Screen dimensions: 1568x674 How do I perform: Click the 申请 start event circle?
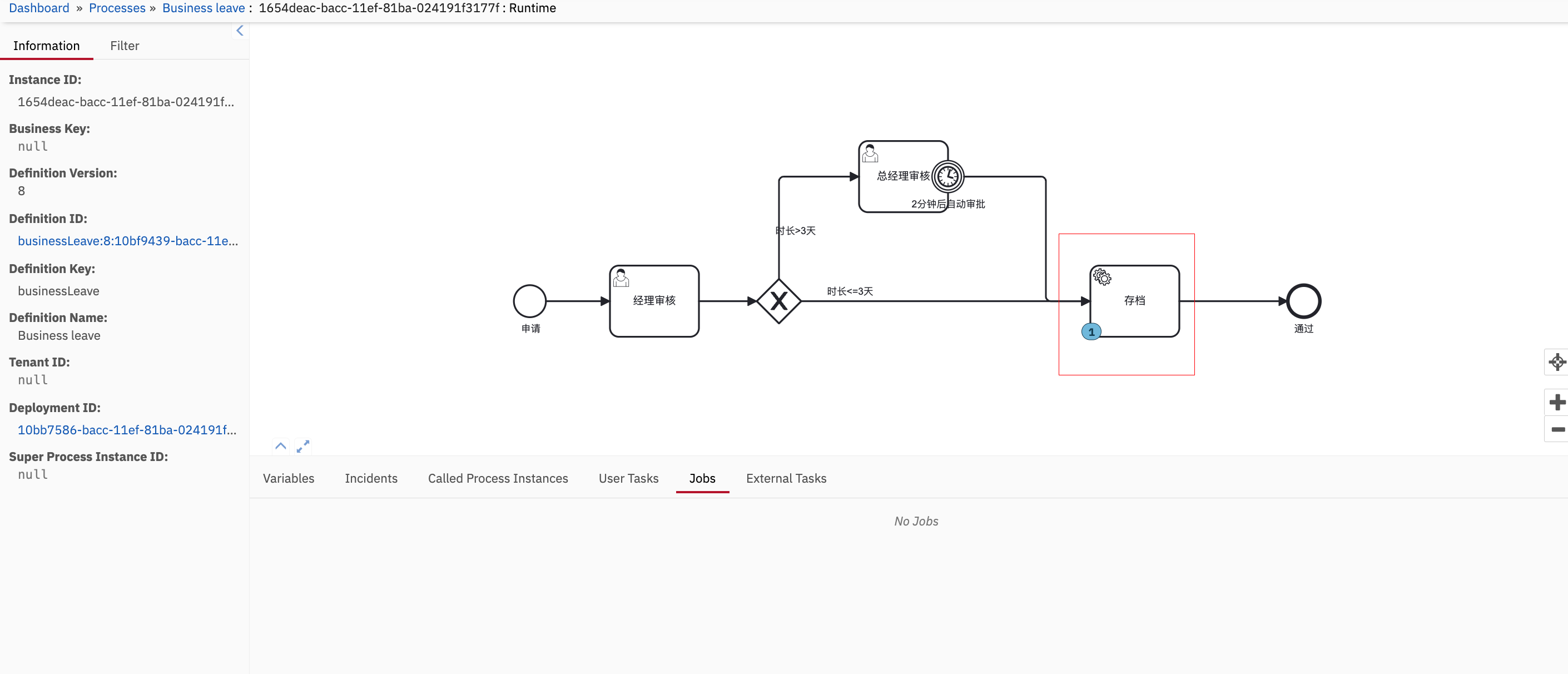point(529,301)
